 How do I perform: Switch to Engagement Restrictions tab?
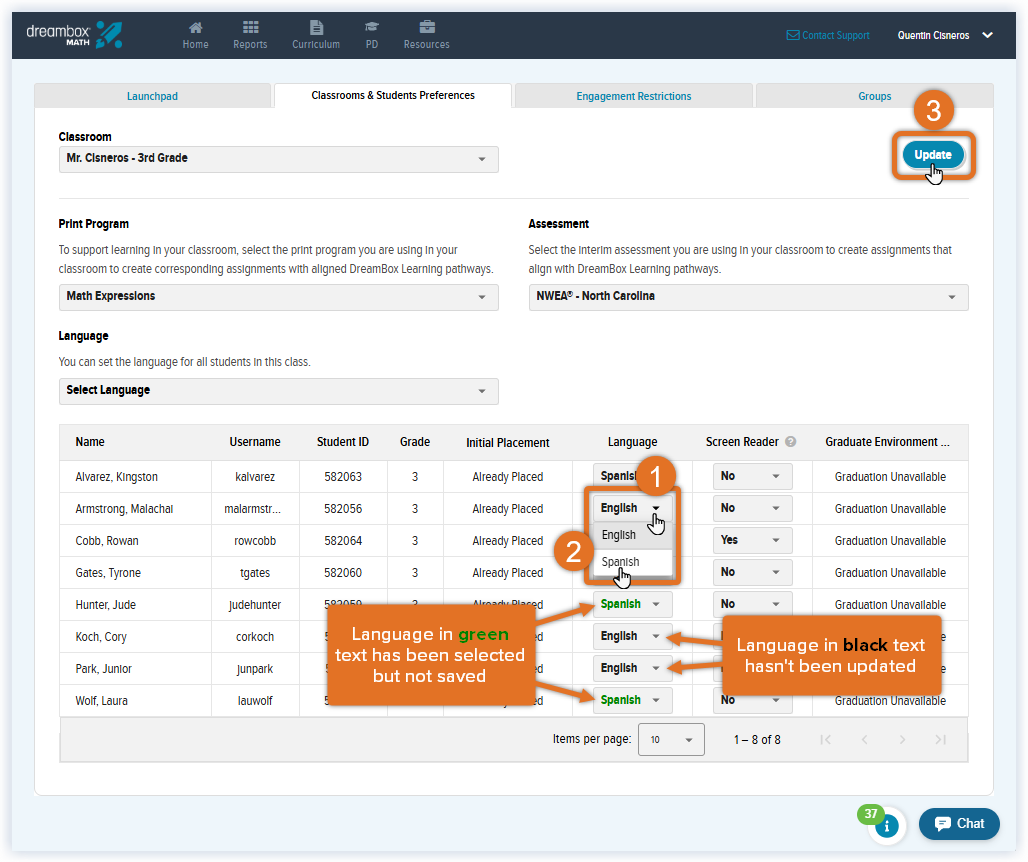tap(633, 96)
